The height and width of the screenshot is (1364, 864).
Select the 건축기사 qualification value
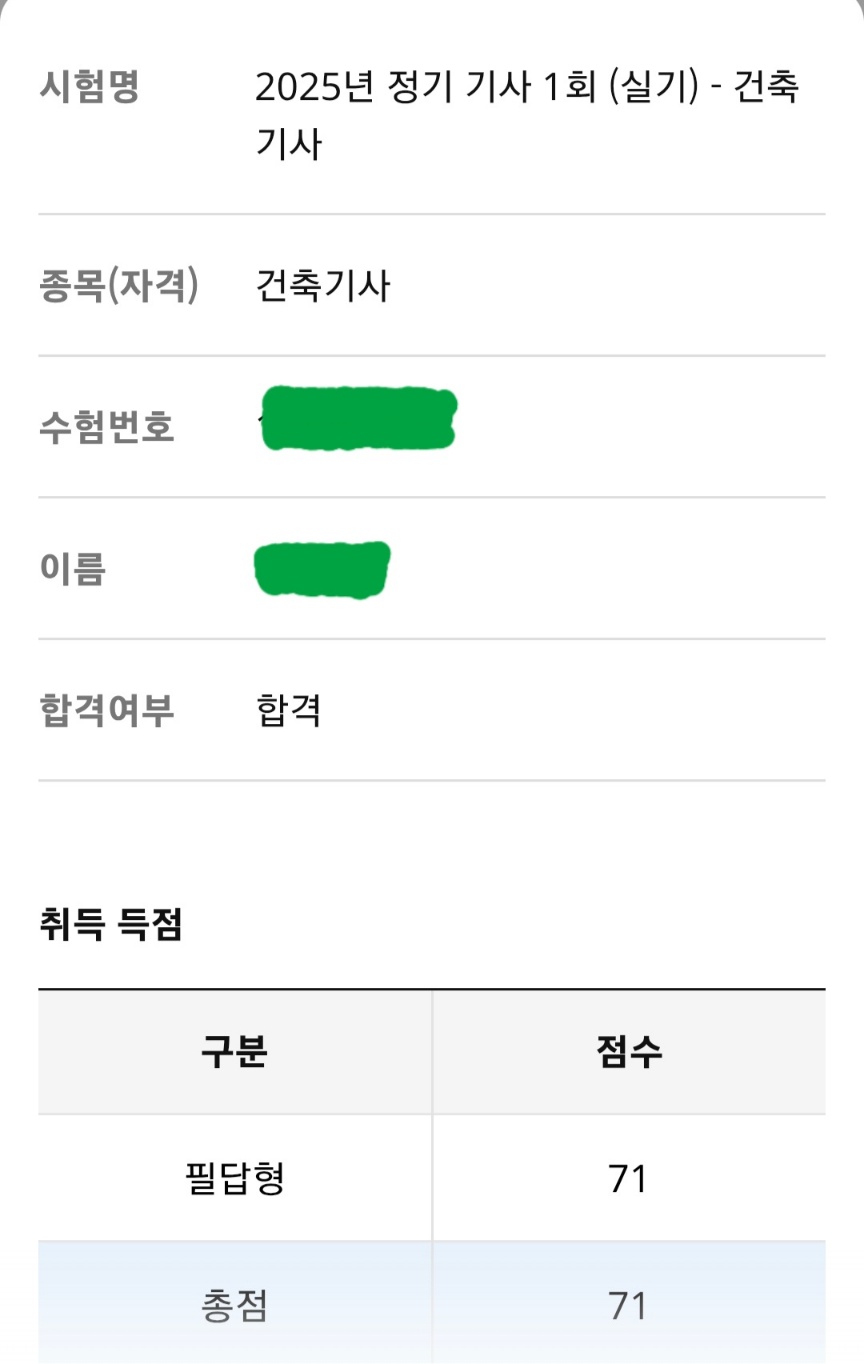323,286
